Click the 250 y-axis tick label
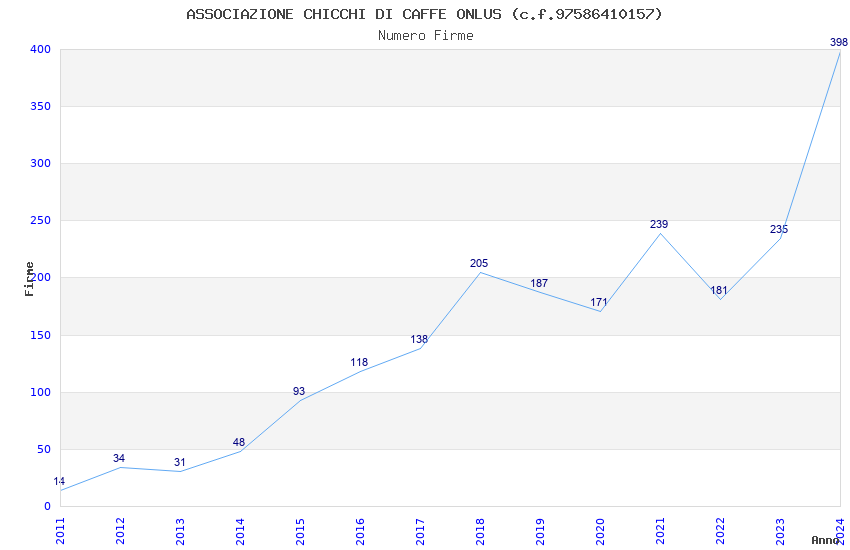The image size is (850, 550). (41, 221)
